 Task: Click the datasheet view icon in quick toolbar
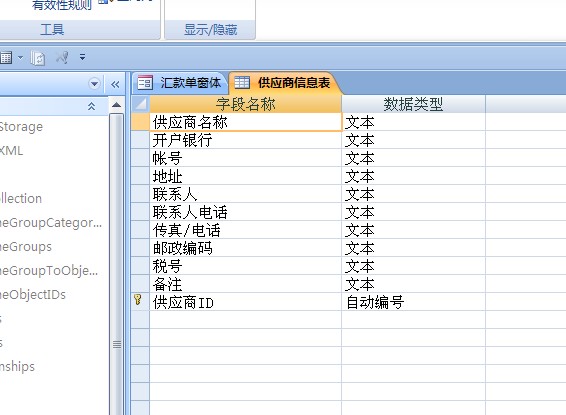click(6, 57)
